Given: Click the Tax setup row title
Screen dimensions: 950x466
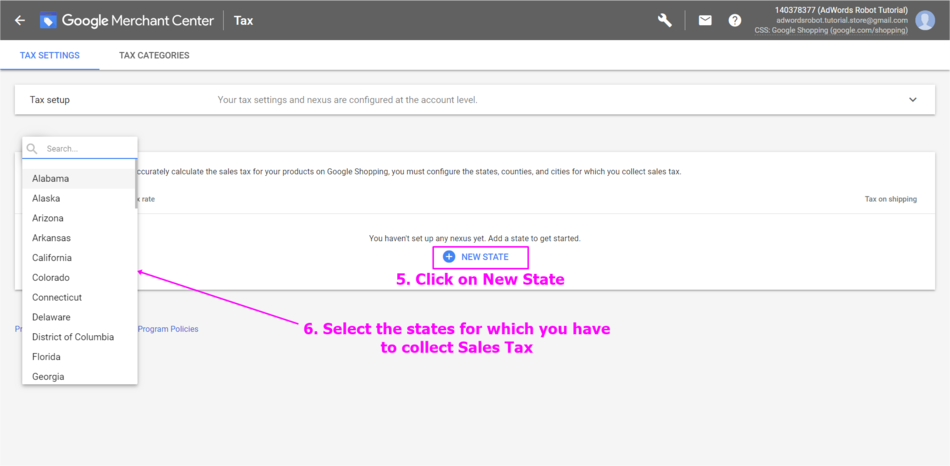Looking at the screenshot, I should click(x=50, y=100).
